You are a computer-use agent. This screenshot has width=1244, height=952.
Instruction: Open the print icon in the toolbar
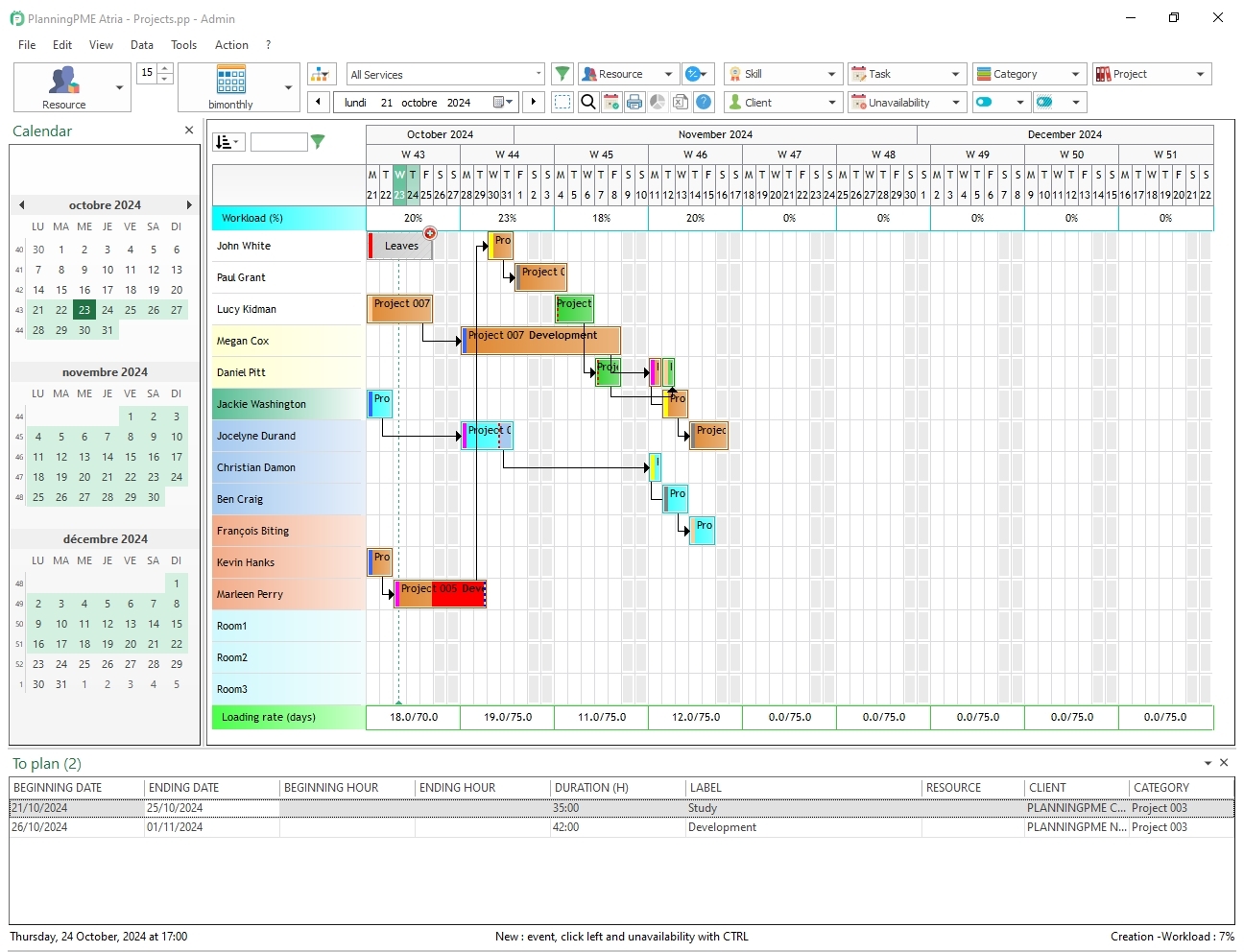click(634, 102)
